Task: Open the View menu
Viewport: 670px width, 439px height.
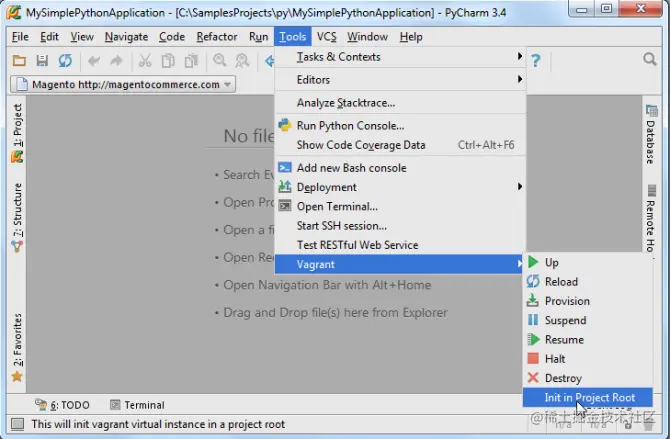Action: coord(82,37)
